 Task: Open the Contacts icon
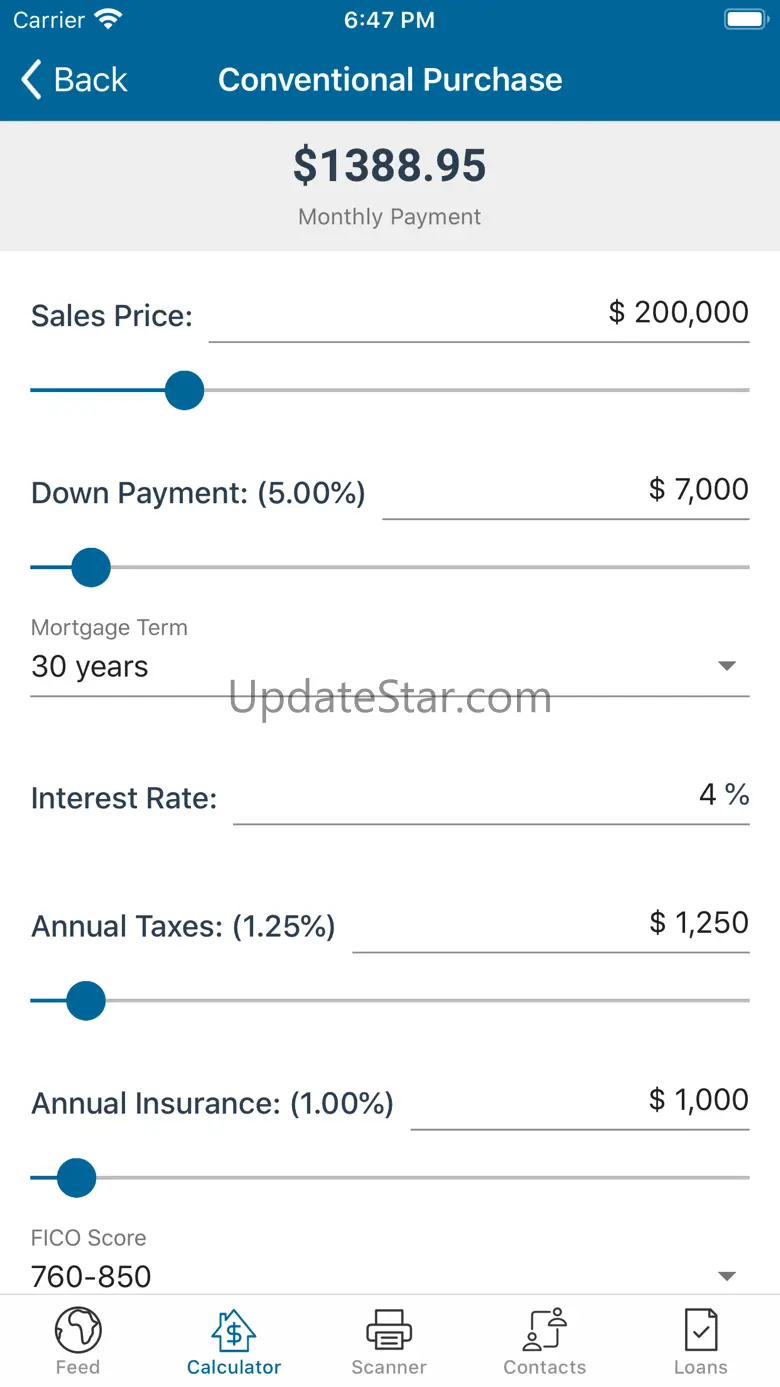pos(545,1330)
